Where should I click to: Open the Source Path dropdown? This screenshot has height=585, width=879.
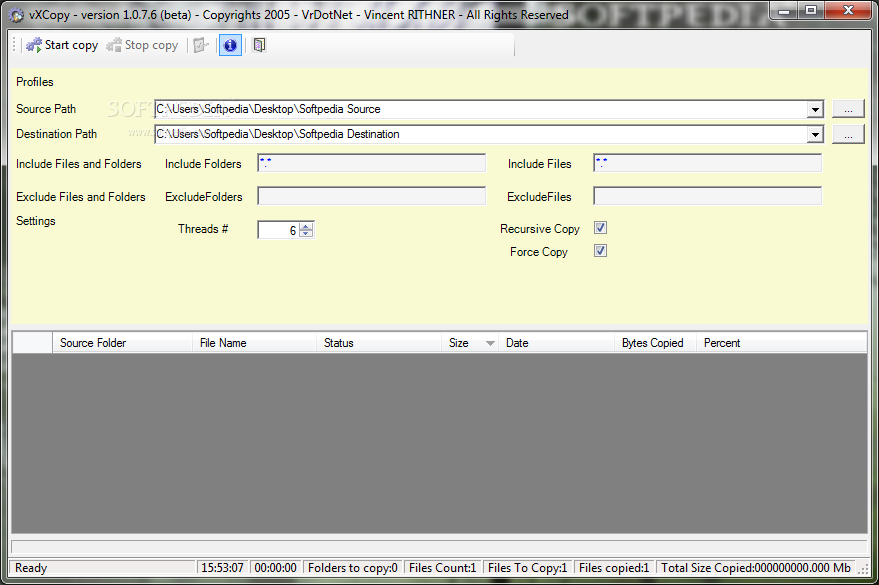pyautogui.click(x=815, y=109)
